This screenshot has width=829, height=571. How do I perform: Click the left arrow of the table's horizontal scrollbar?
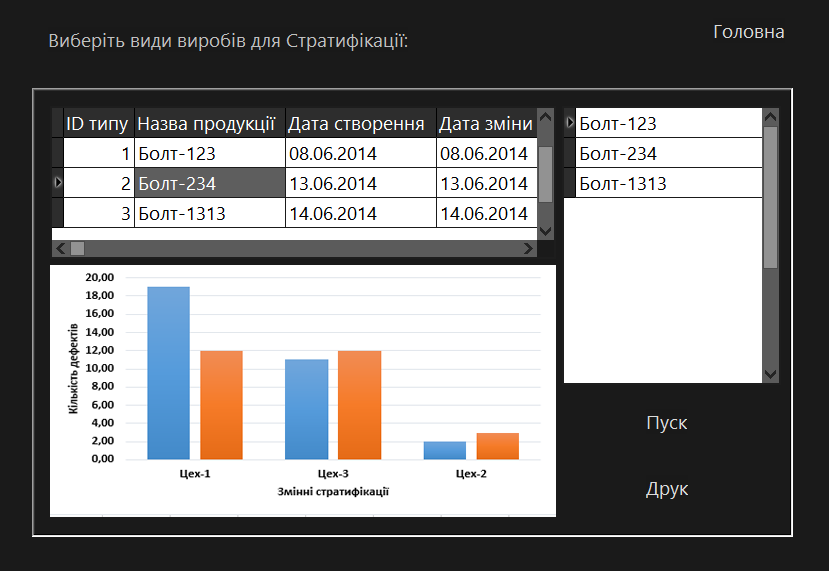60,248
